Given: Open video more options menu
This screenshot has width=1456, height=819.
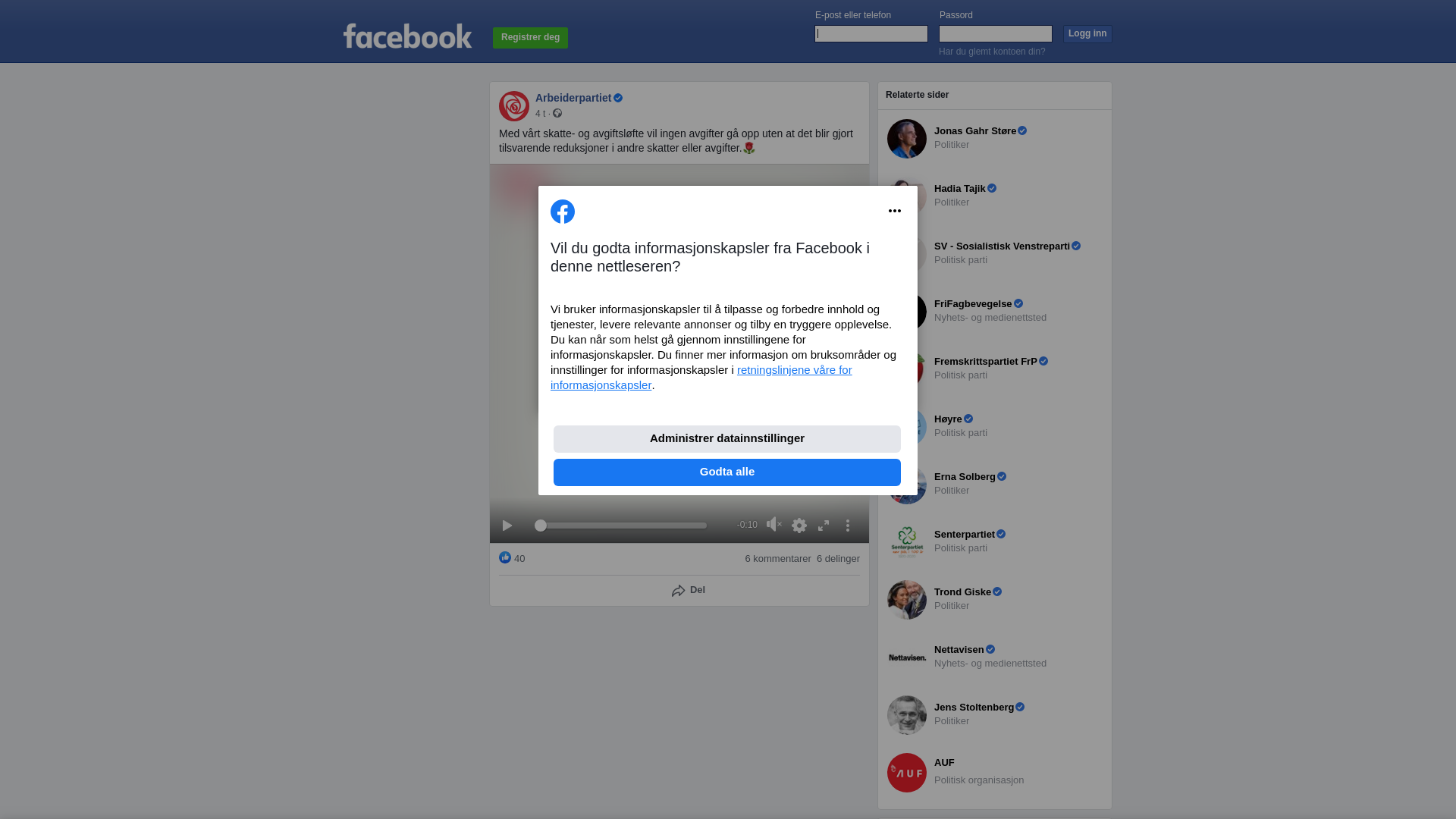Looking at the screenshot, I should click(848, 526).
